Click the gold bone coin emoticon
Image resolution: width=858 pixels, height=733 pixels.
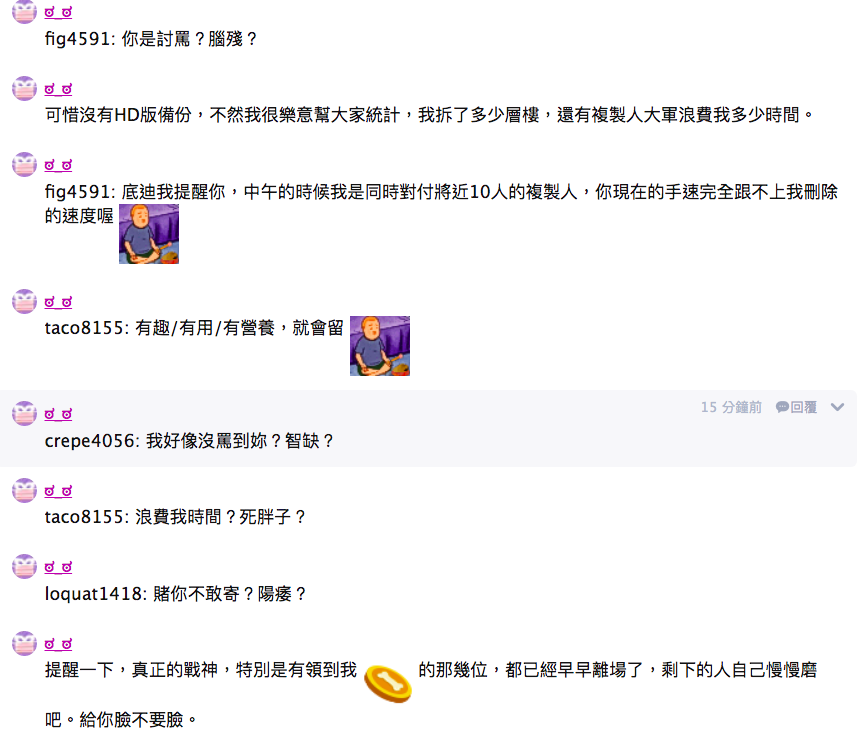point(388,683)
